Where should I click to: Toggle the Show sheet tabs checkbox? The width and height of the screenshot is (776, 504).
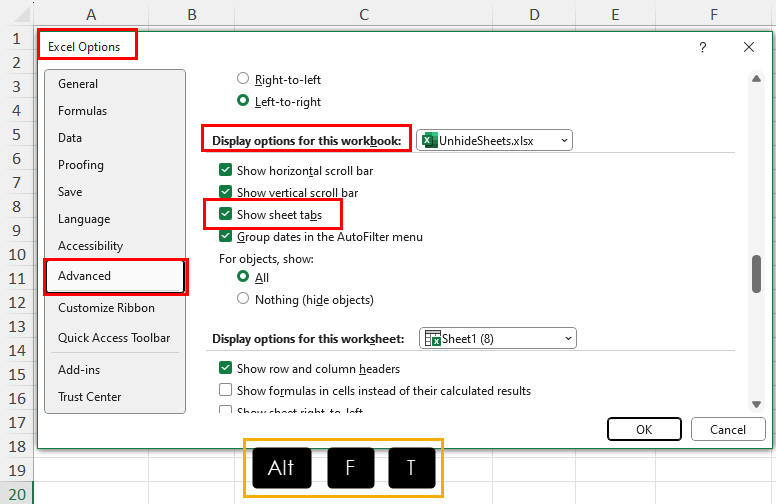click(225, 214)
